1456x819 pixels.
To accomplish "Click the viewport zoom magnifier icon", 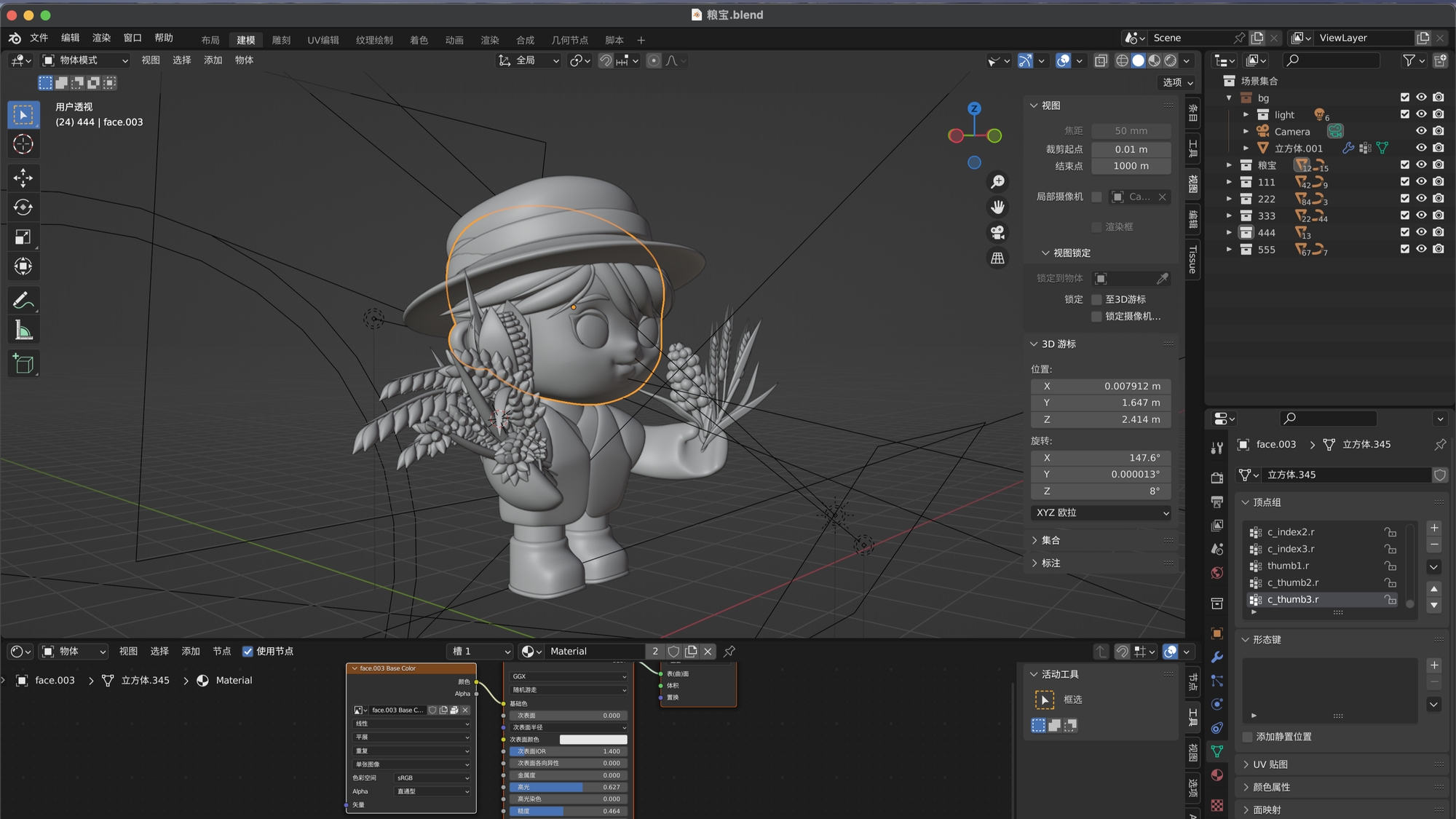I will [997, 182].
